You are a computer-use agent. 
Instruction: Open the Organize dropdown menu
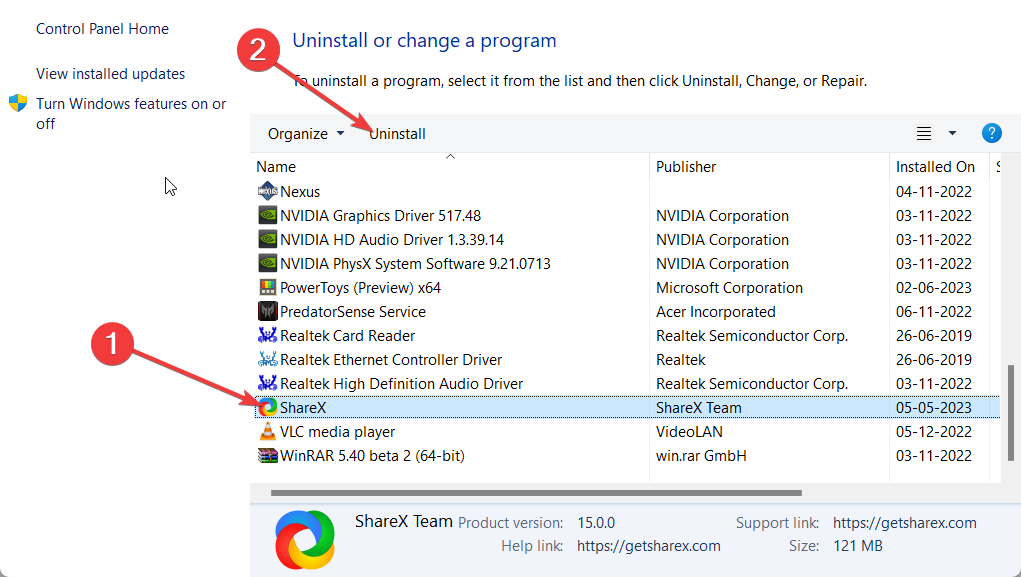click(x=305, y=134)
